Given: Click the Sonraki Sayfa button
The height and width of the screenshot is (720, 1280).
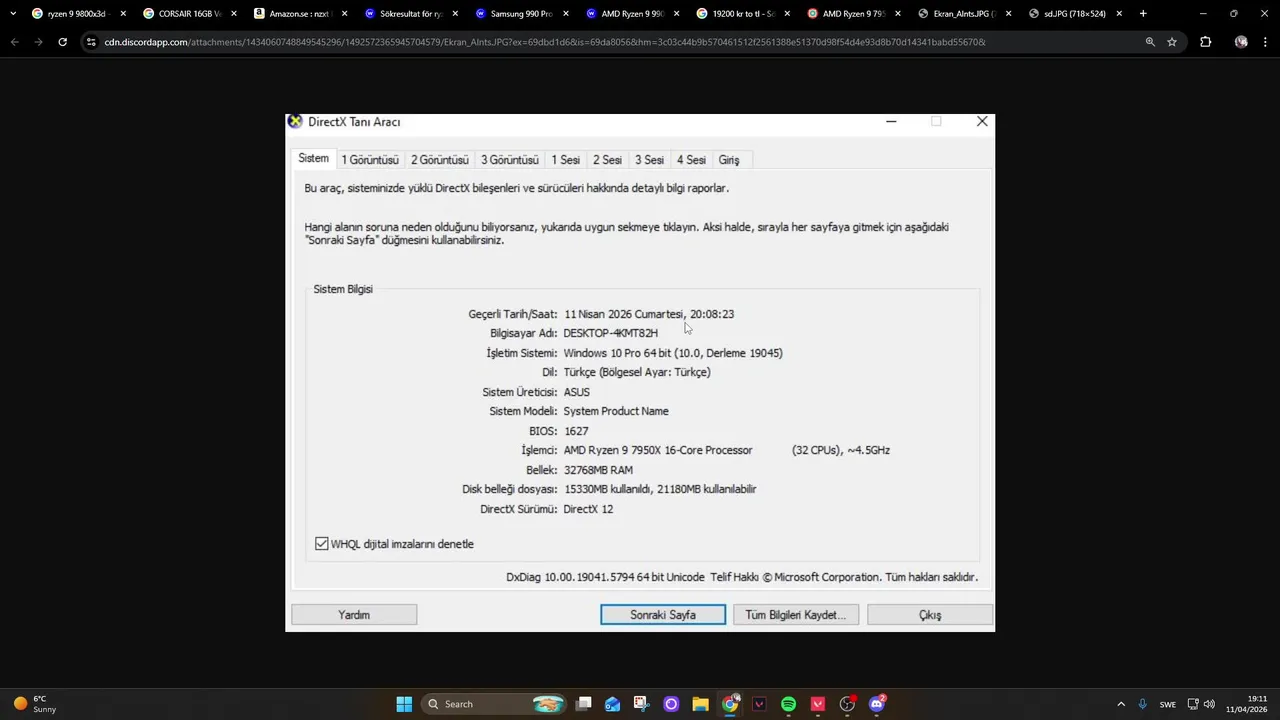Looking at the screenshot, I should click(x=663, y=615).
